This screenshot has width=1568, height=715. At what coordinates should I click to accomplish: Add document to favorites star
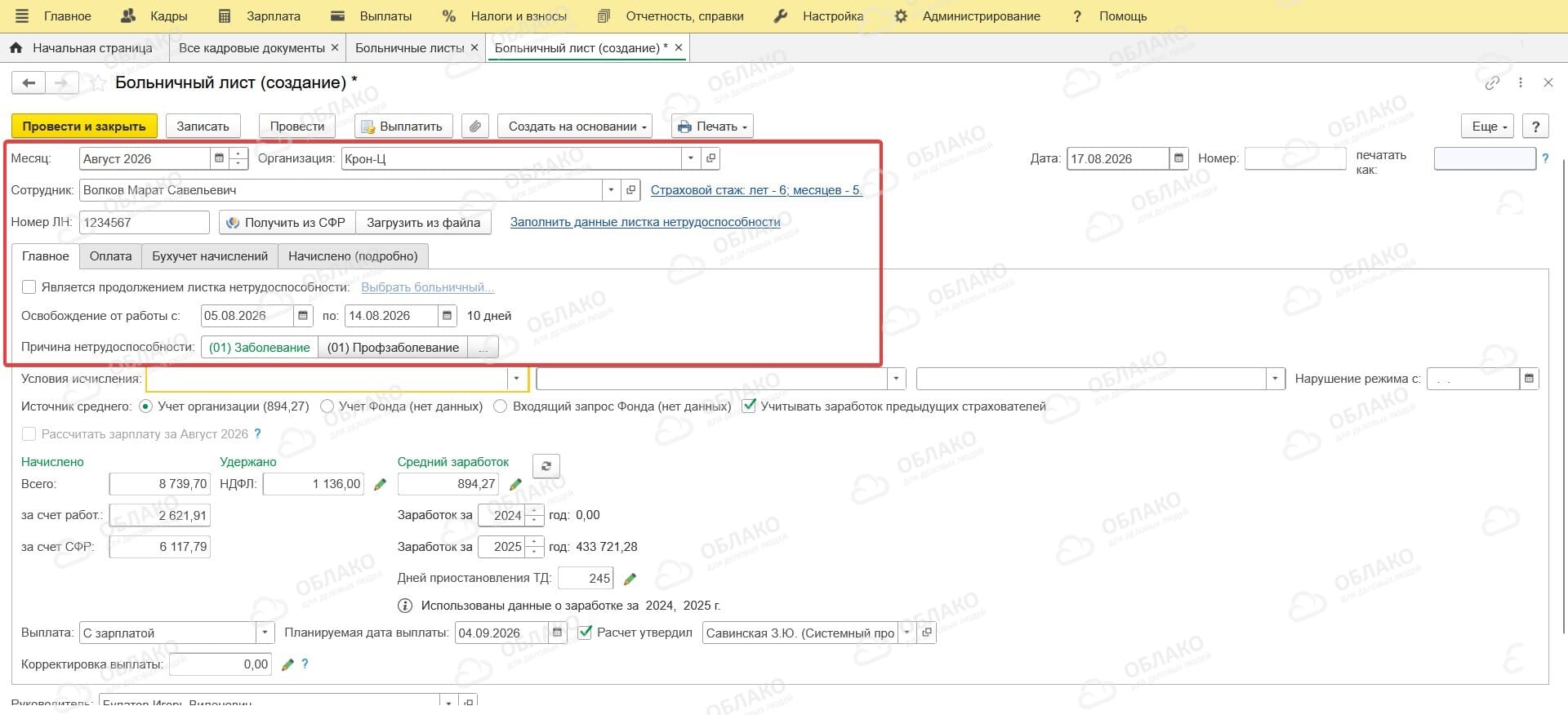pyautogui.click(x=97, y=82)
